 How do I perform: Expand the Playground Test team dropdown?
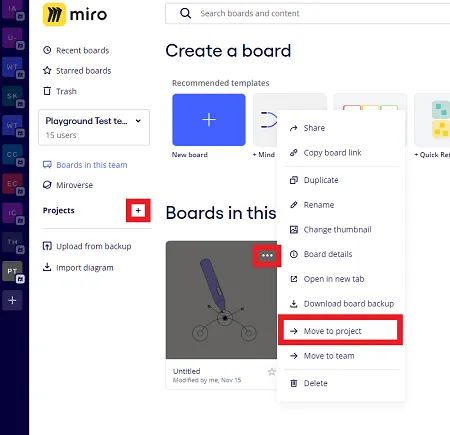(x=94, y=127)
